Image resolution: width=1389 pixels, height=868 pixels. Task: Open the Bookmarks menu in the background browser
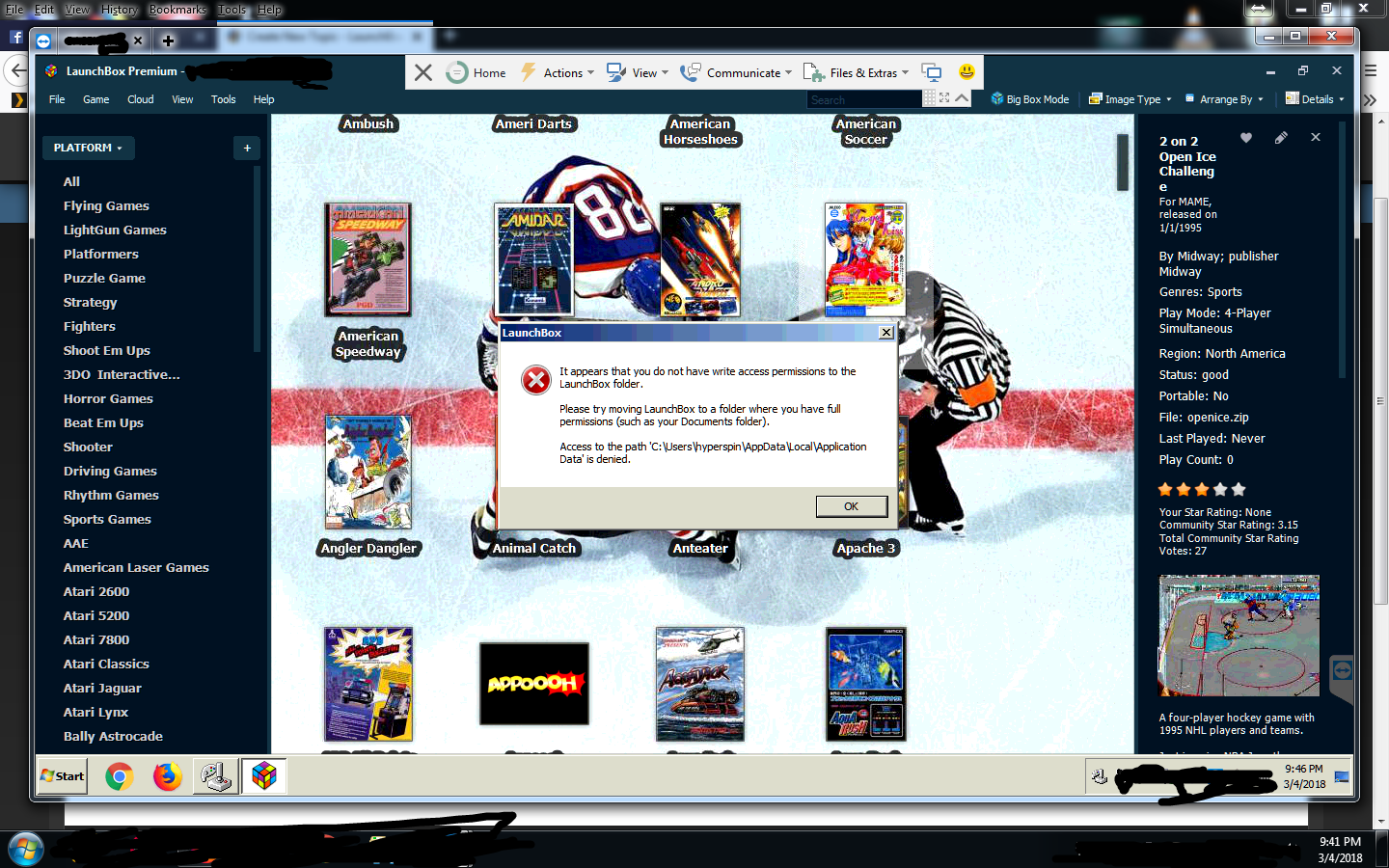tap(177, 10)
